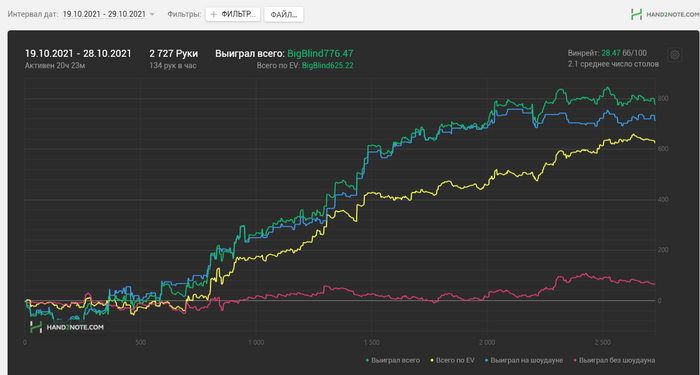Click the Интервал дат label
700x375 pixels.
(33, 14)
